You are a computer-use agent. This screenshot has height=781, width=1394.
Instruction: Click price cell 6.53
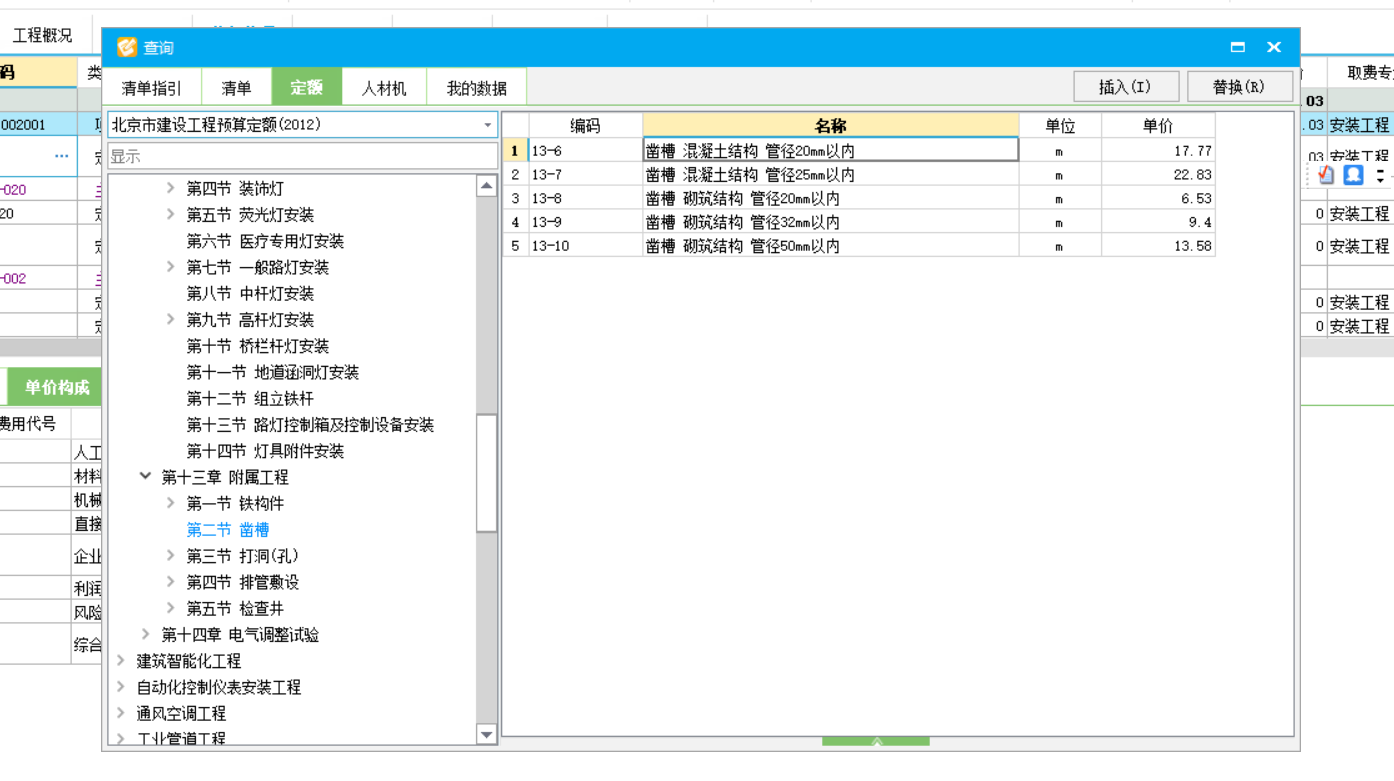(1158, 198)
